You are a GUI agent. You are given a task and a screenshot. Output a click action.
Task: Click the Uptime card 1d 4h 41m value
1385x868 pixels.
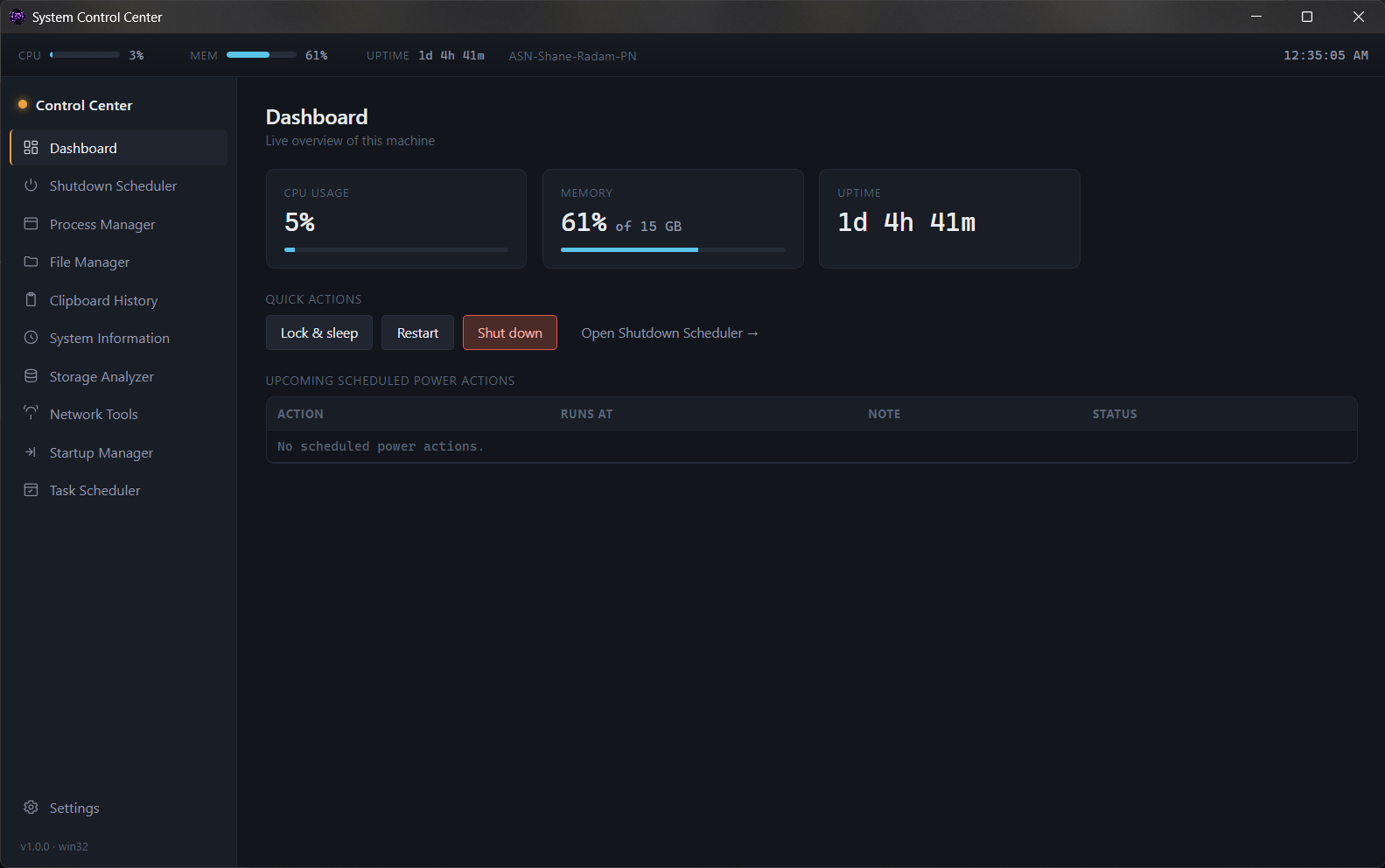906,222
